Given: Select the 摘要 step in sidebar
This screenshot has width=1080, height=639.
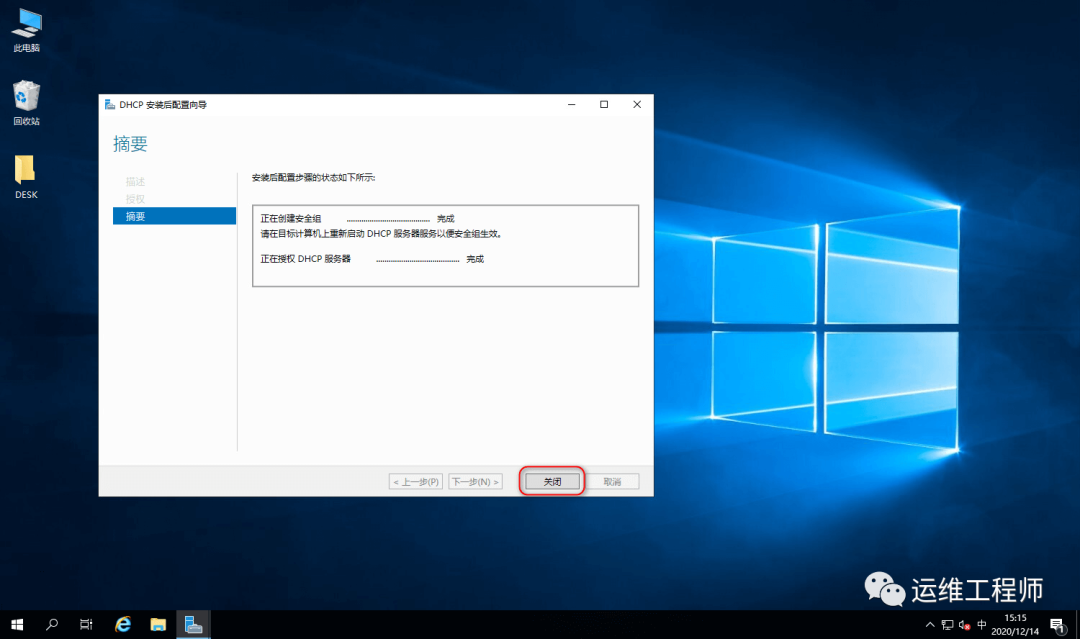Looking at the screenshot, I should point(174,216).
